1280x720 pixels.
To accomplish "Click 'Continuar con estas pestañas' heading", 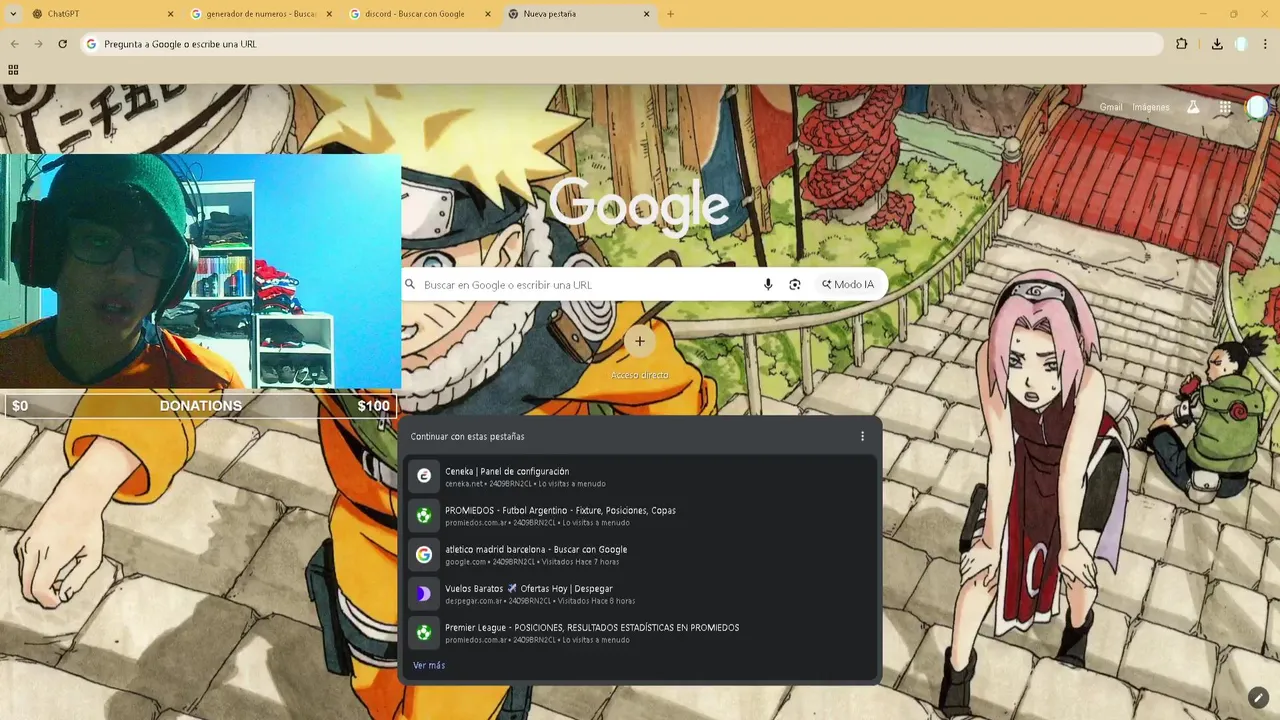I will point(467,436).
